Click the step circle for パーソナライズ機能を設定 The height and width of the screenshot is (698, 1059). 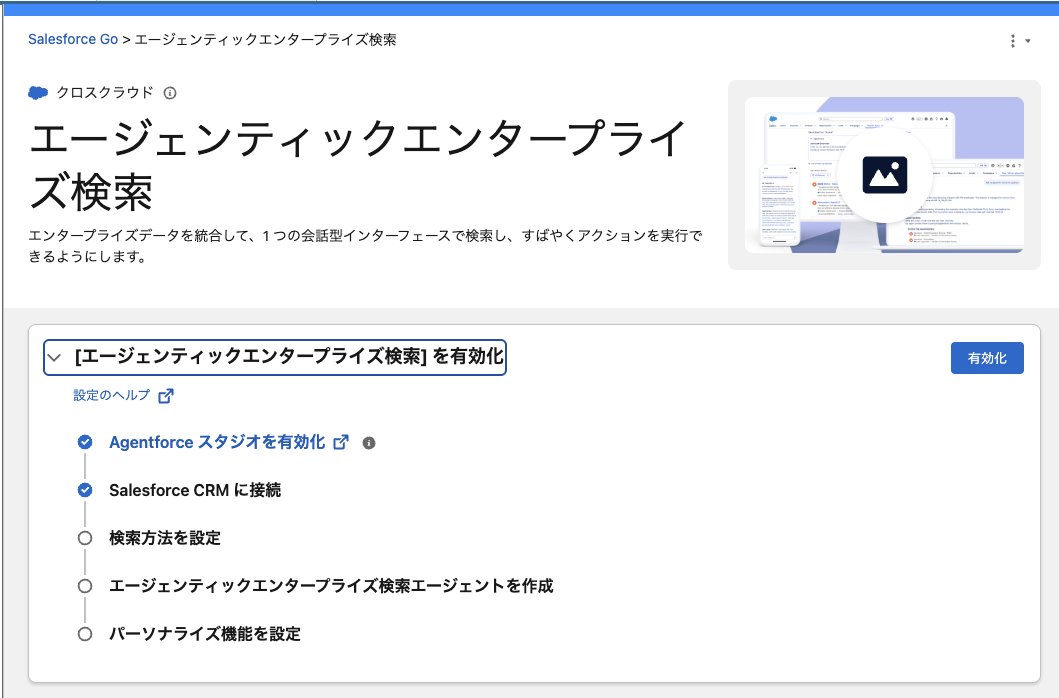(85, 634)
